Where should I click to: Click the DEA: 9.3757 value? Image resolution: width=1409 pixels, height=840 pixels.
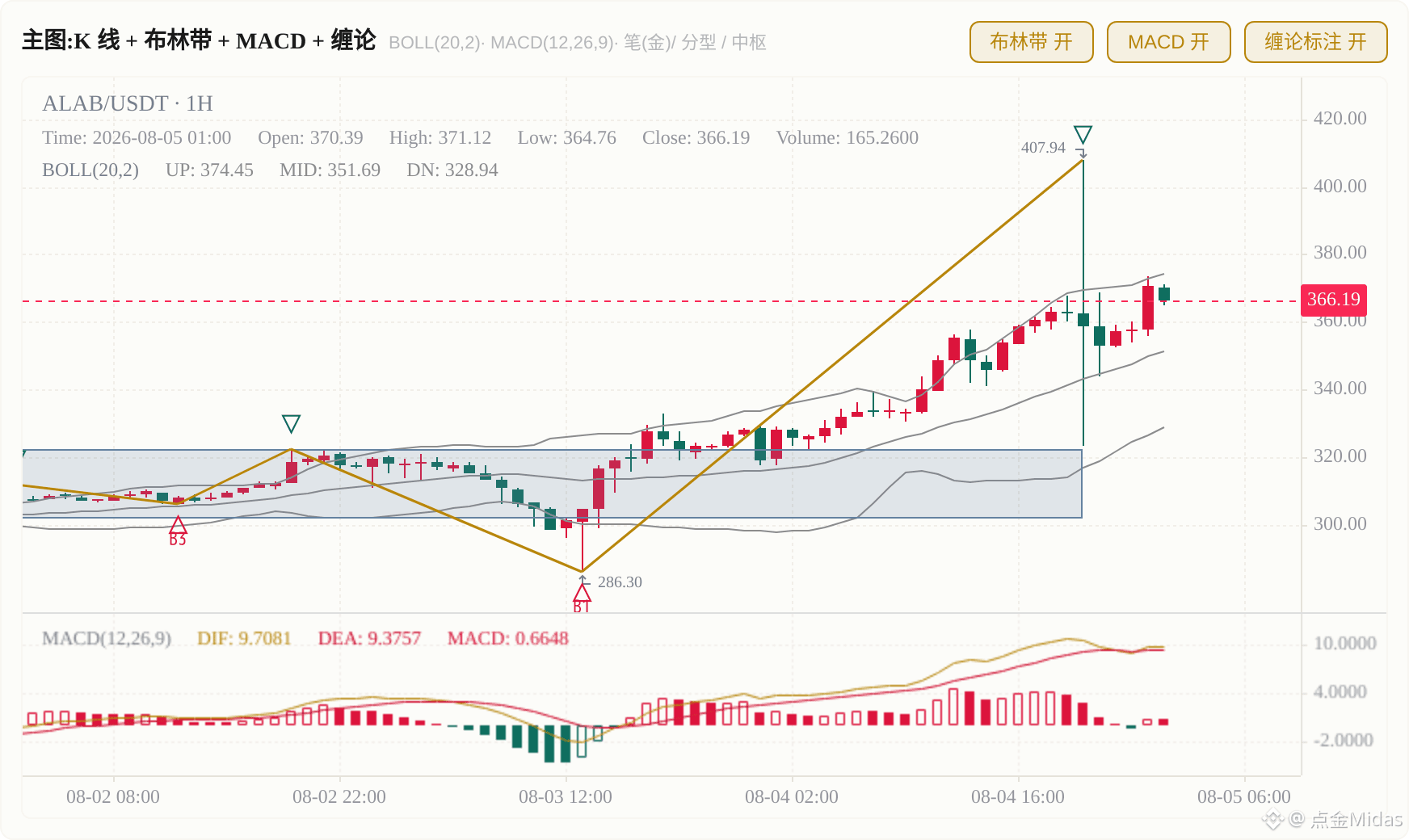(x=369, y=639)
